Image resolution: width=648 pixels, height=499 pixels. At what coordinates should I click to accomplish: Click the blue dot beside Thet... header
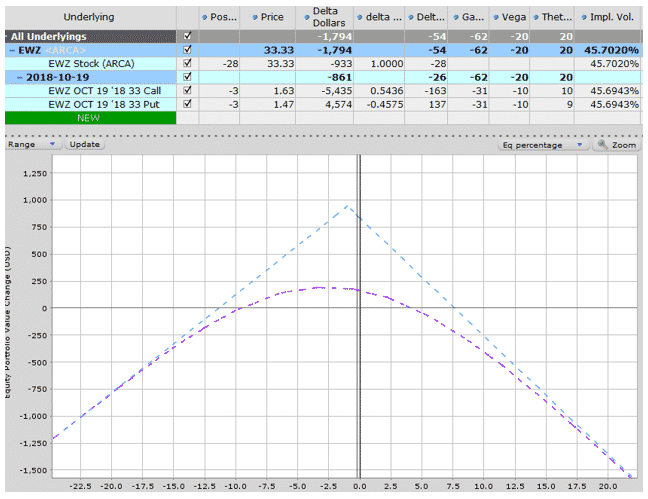(x=536, y=17)
